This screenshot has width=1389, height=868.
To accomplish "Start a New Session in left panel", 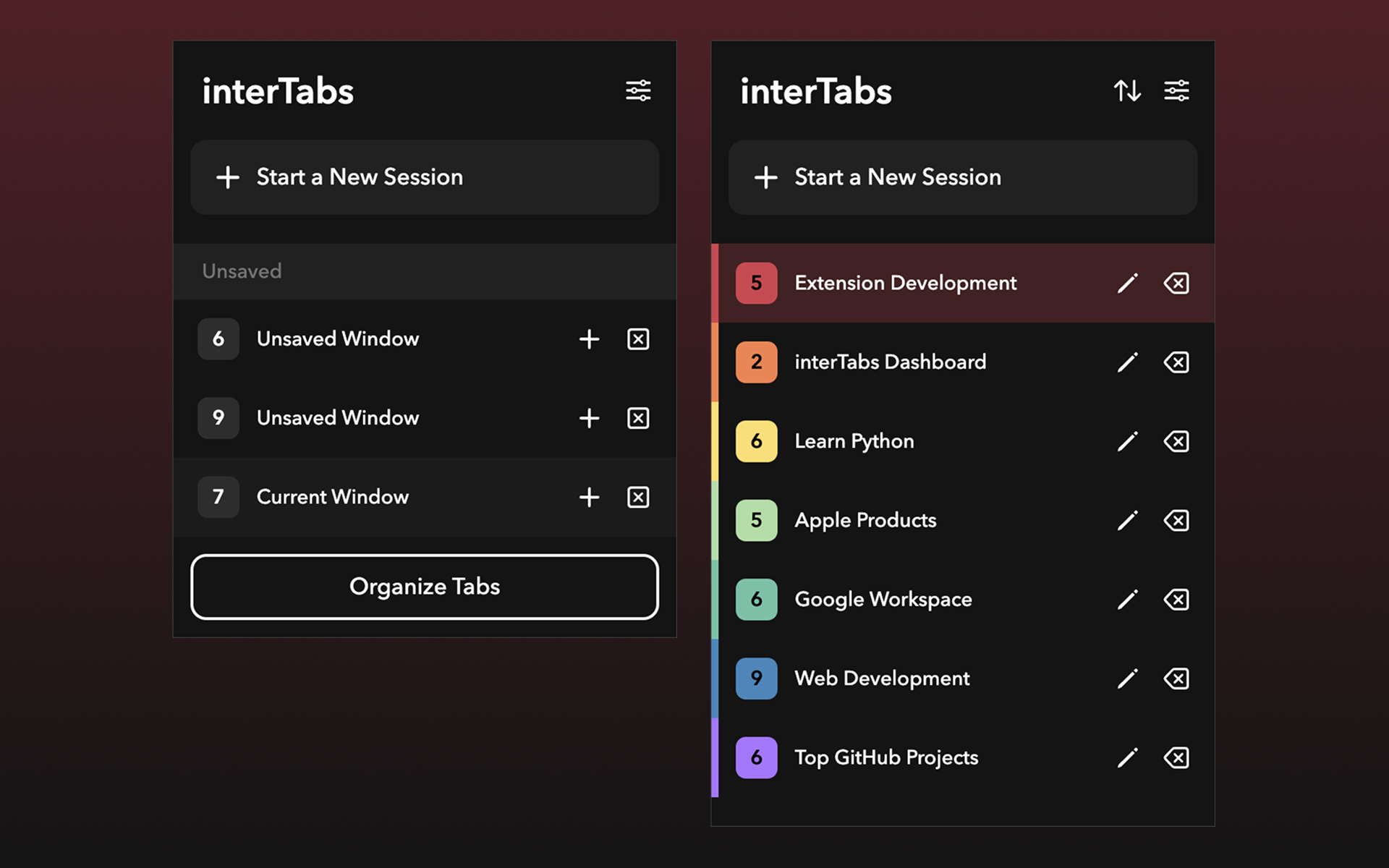I will point(425,177).
